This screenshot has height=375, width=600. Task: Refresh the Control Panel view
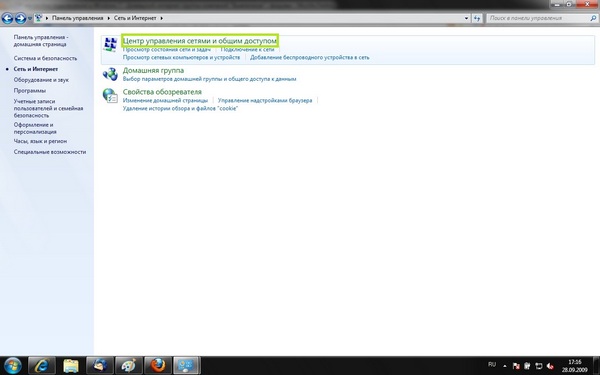pyautogui.click(x=477, y=18)
